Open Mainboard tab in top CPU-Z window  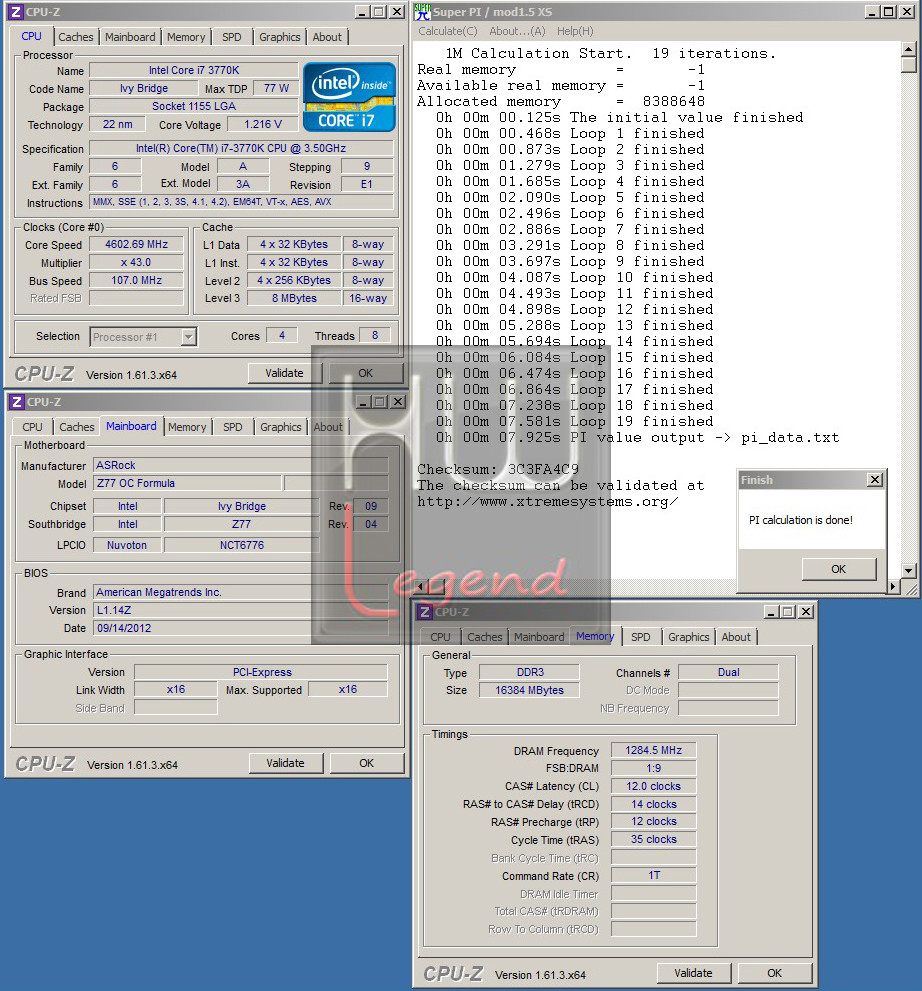point(130,37)
